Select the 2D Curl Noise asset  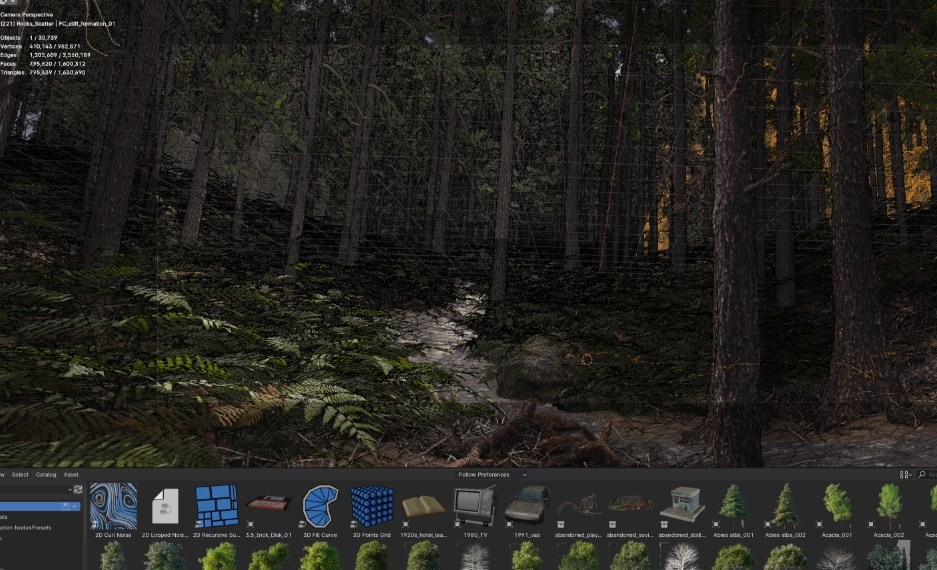[113, 507]
